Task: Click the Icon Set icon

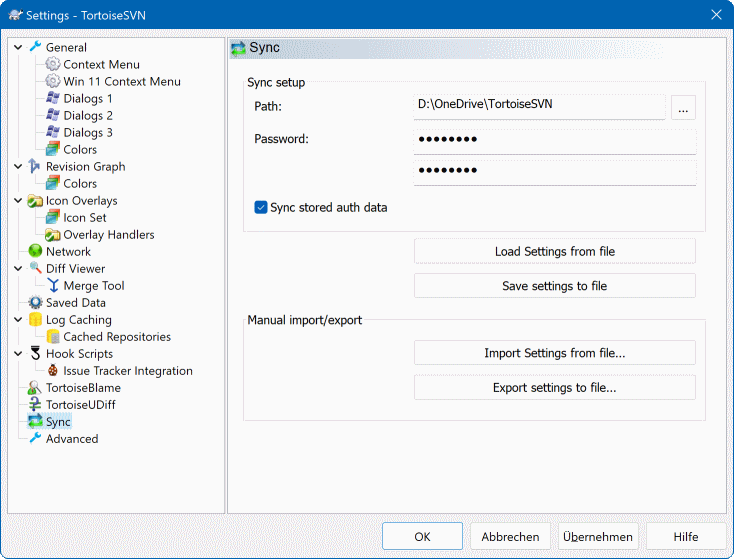Action: (x=53, y=217)
